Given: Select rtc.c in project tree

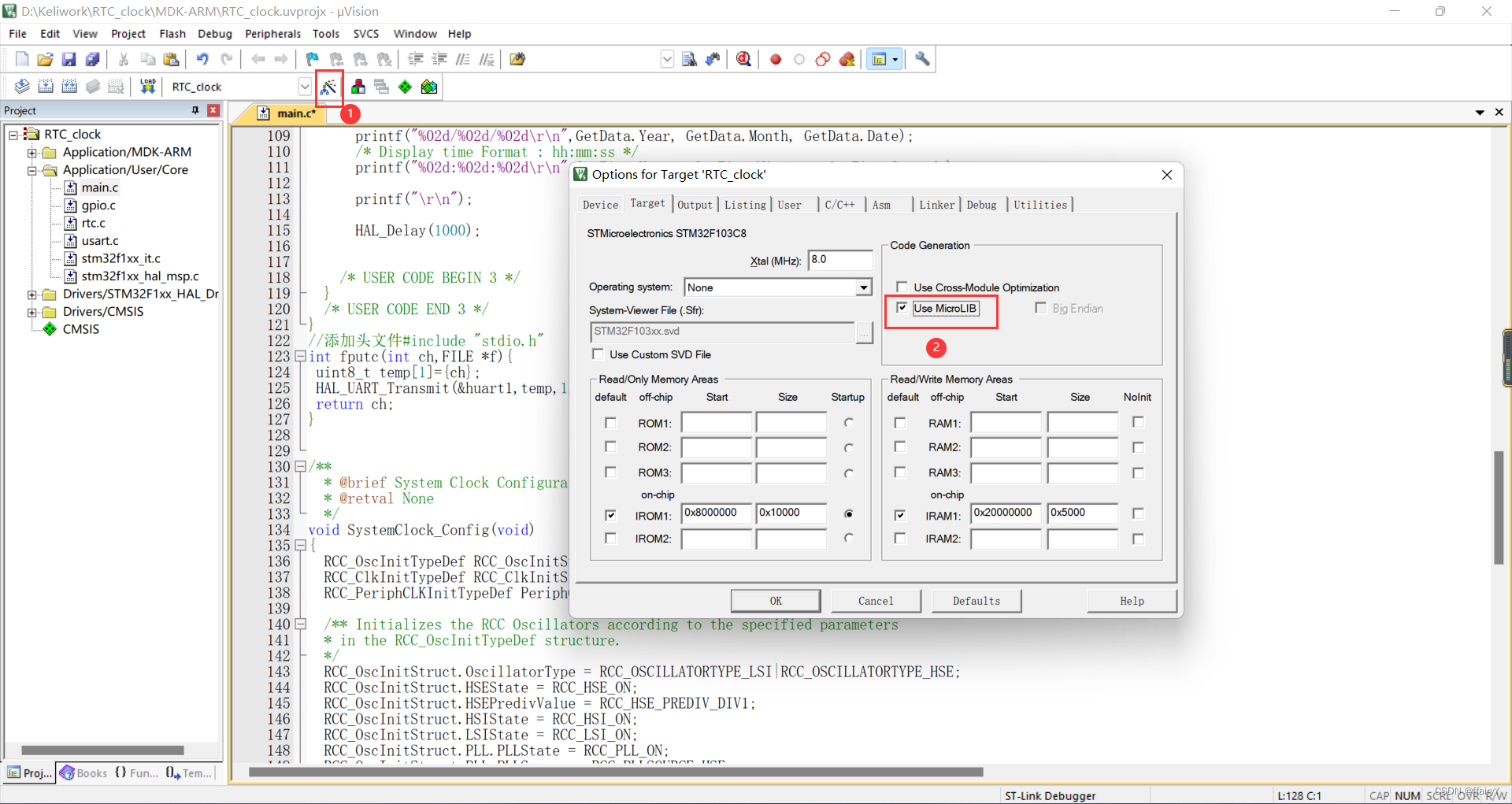Looking at the screenshot, I should click(x=93, y=224).
